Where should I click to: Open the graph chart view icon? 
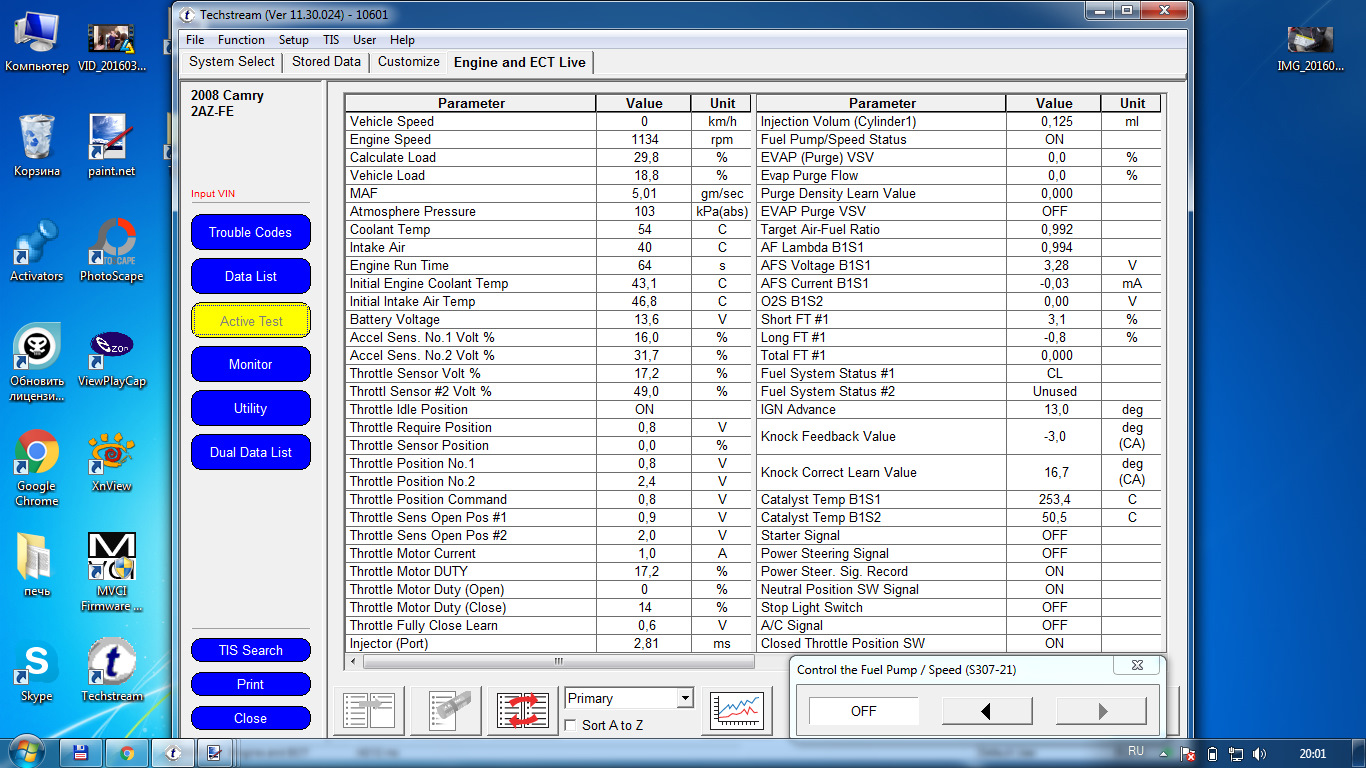tap(738, 711)
